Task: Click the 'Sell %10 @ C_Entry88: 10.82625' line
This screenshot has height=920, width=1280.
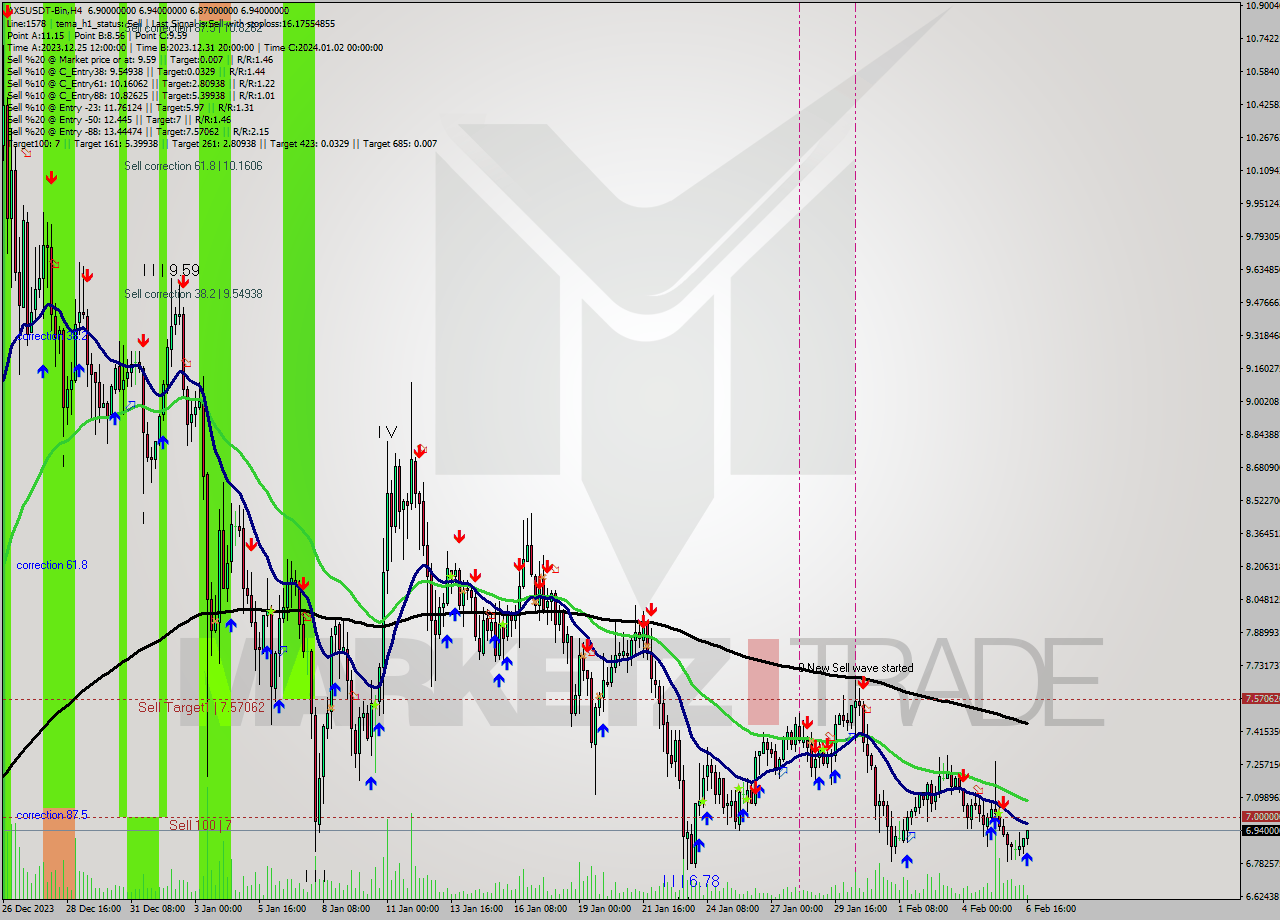Action: (140, 96)
